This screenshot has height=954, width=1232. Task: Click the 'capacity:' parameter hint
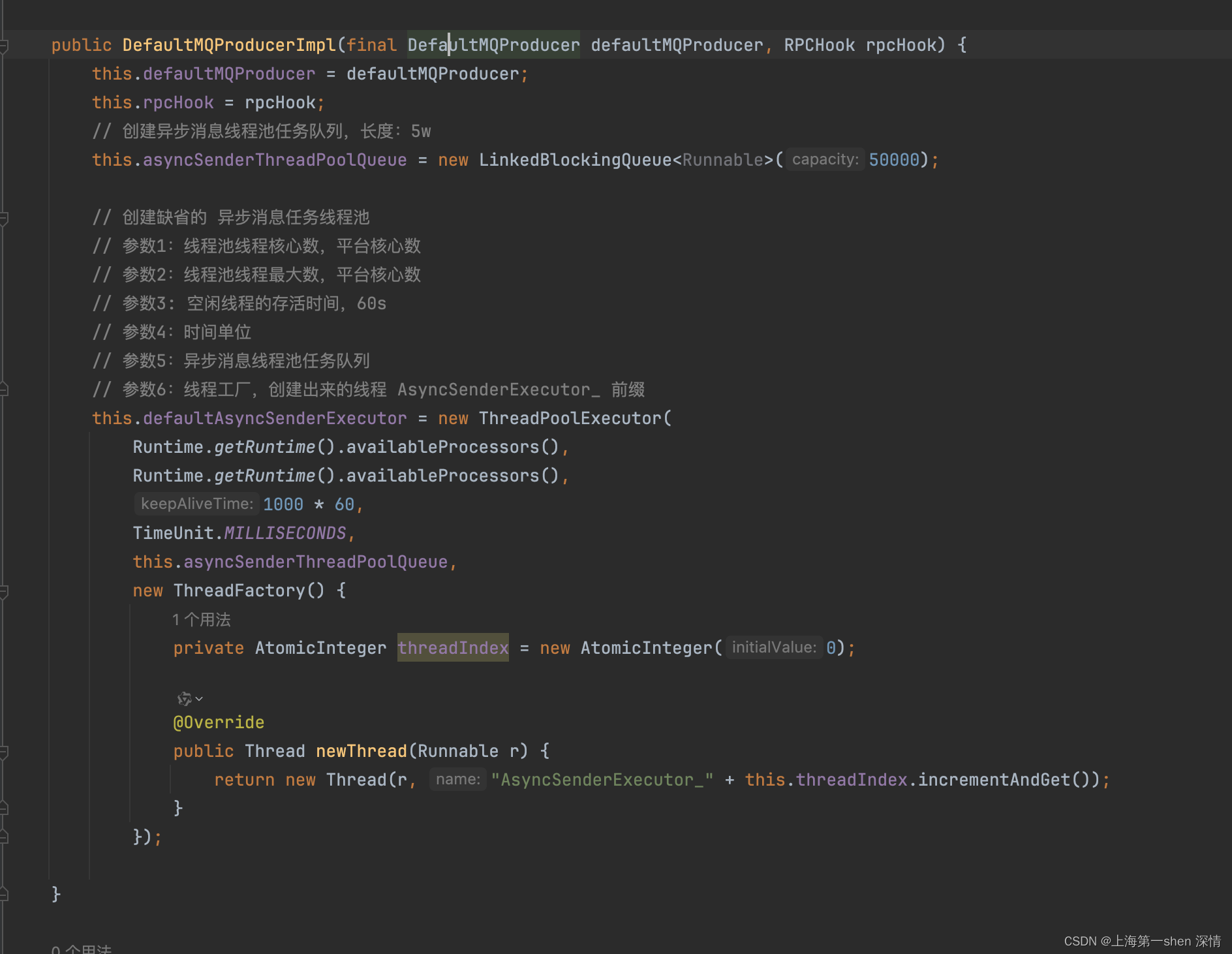click(825, 159)
